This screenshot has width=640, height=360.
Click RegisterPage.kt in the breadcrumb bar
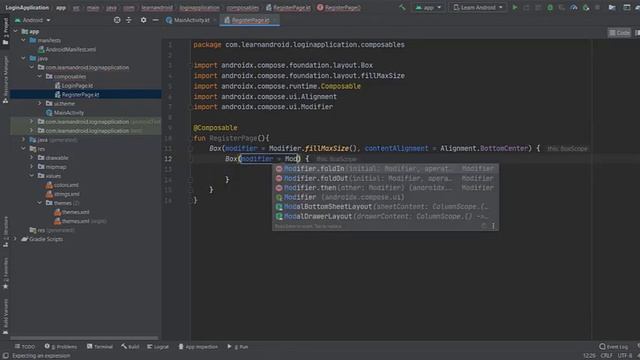(288, 7)
